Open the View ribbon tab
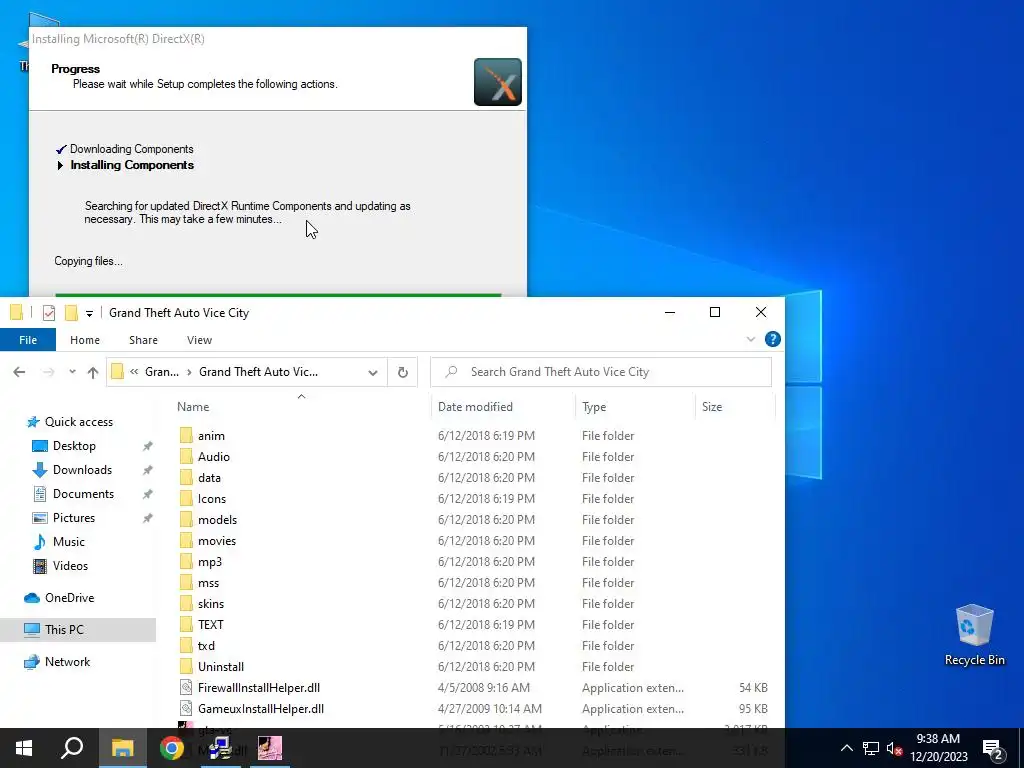This screenshot has width=1024, height=768. [199, 340]
